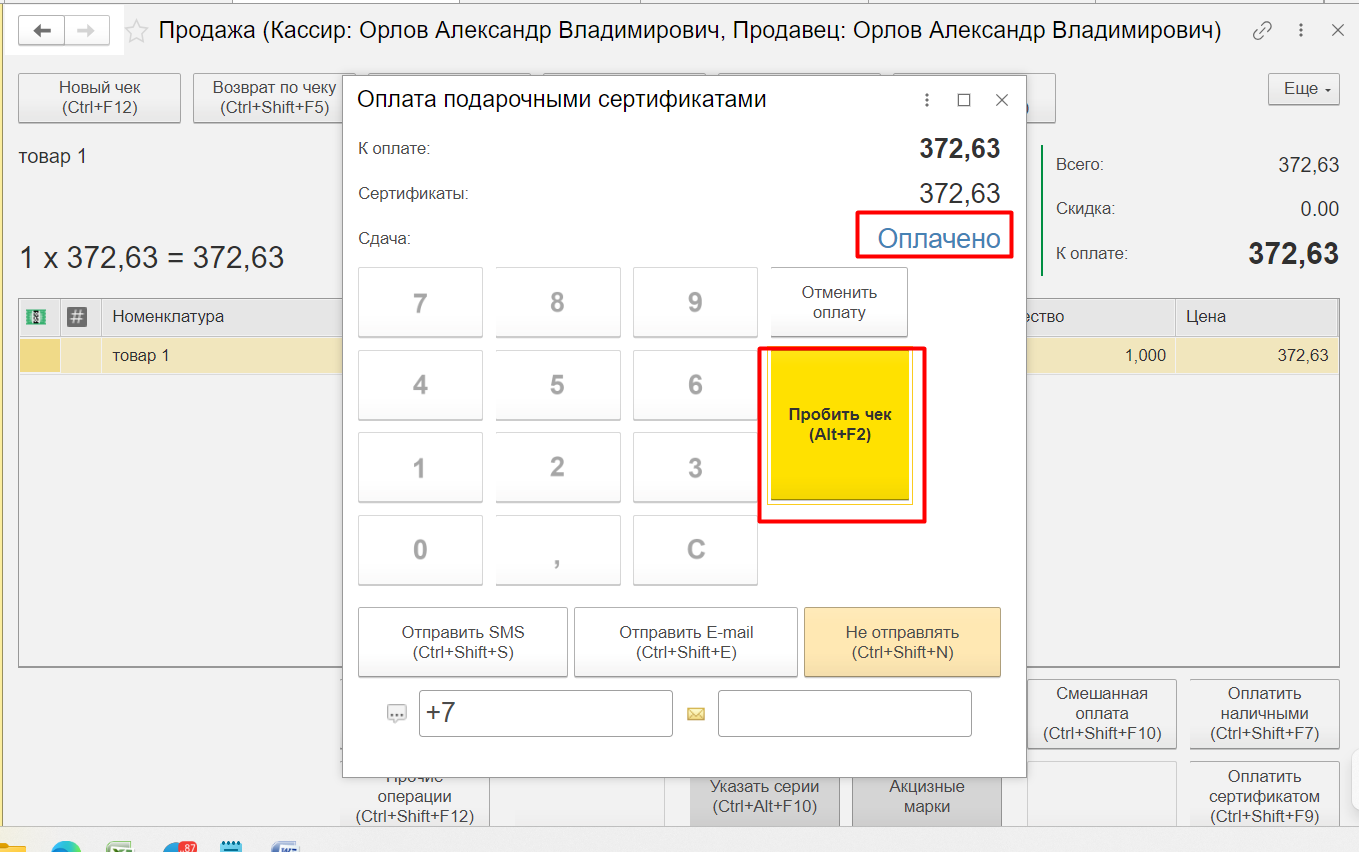This screenshot has height=852, width=1359.
Task: Open the main window's three-dot options menu
Action: (1301, 31)
